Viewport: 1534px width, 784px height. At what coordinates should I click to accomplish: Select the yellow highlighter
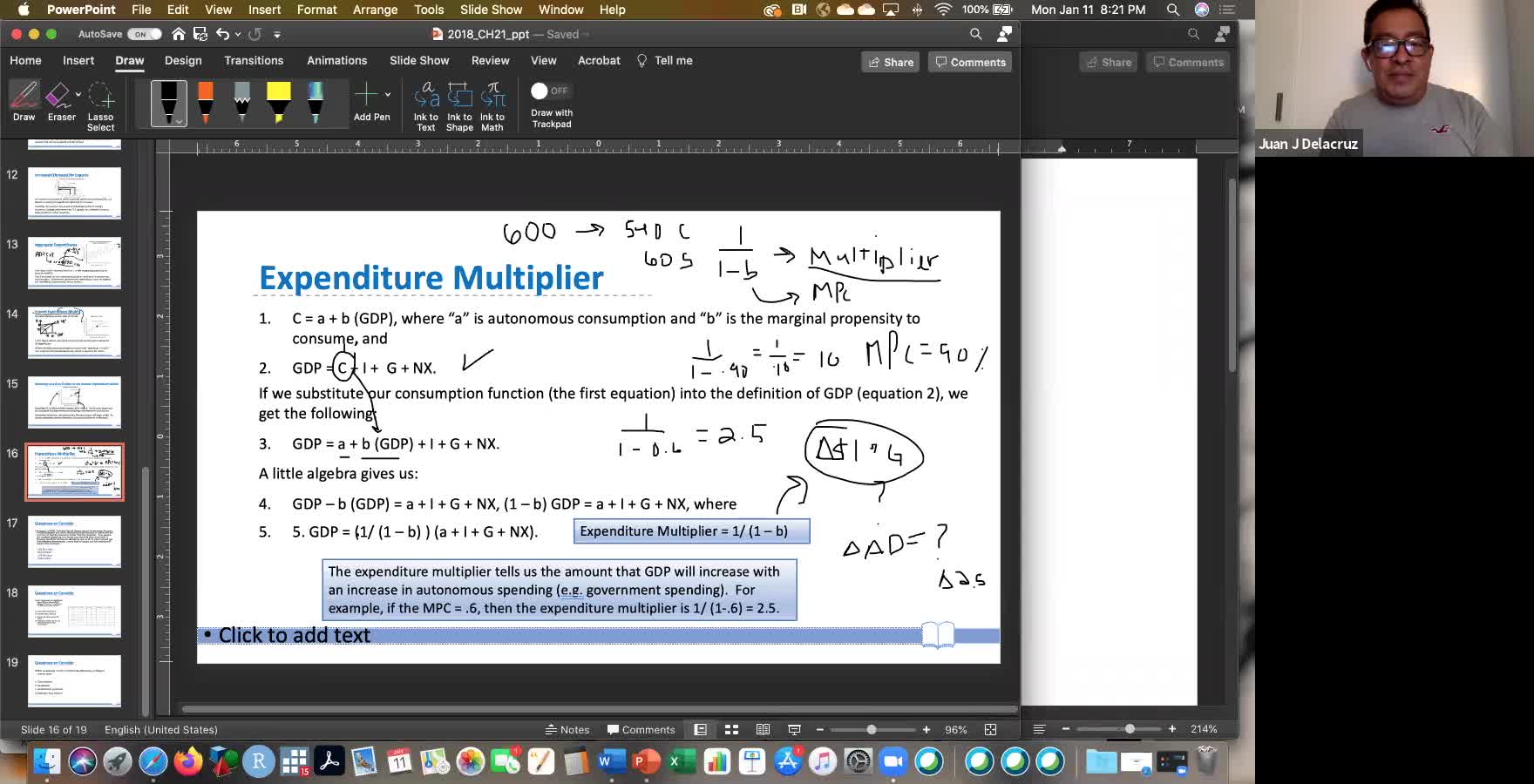(279, 103)
